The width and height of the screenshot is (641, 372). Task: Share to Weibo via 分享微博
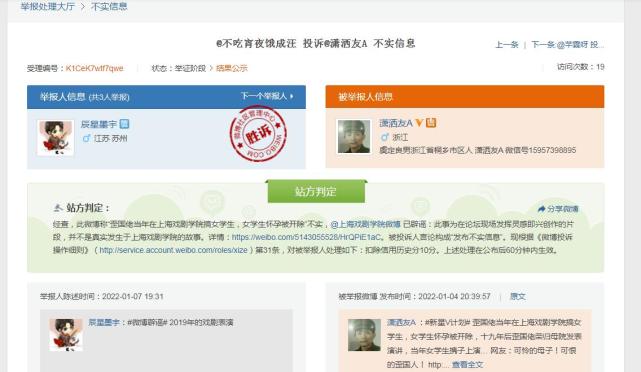[x=563, y=209]
